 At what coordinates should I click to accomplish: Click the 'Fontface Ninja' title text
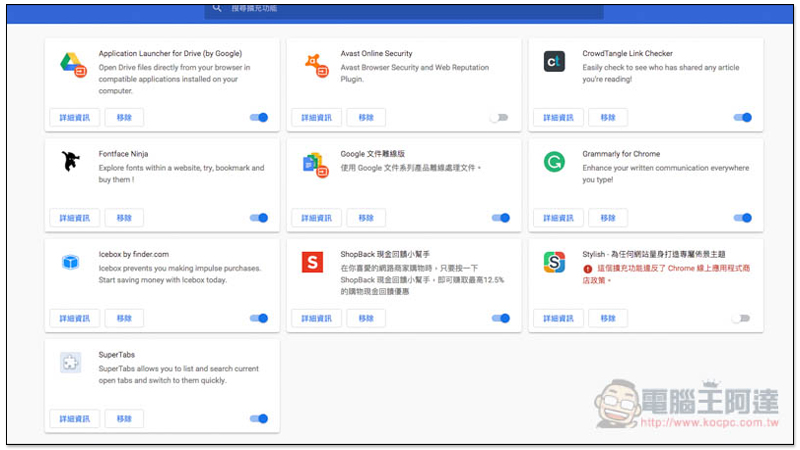coord(123,154)
